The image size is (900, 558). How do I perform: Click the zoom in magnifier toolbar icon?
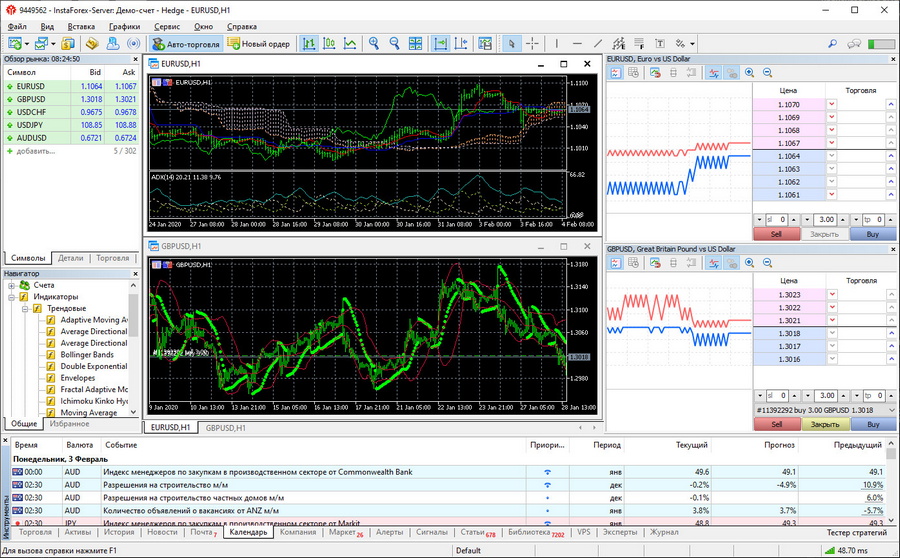pyautogui.click(x=374, y=44)
